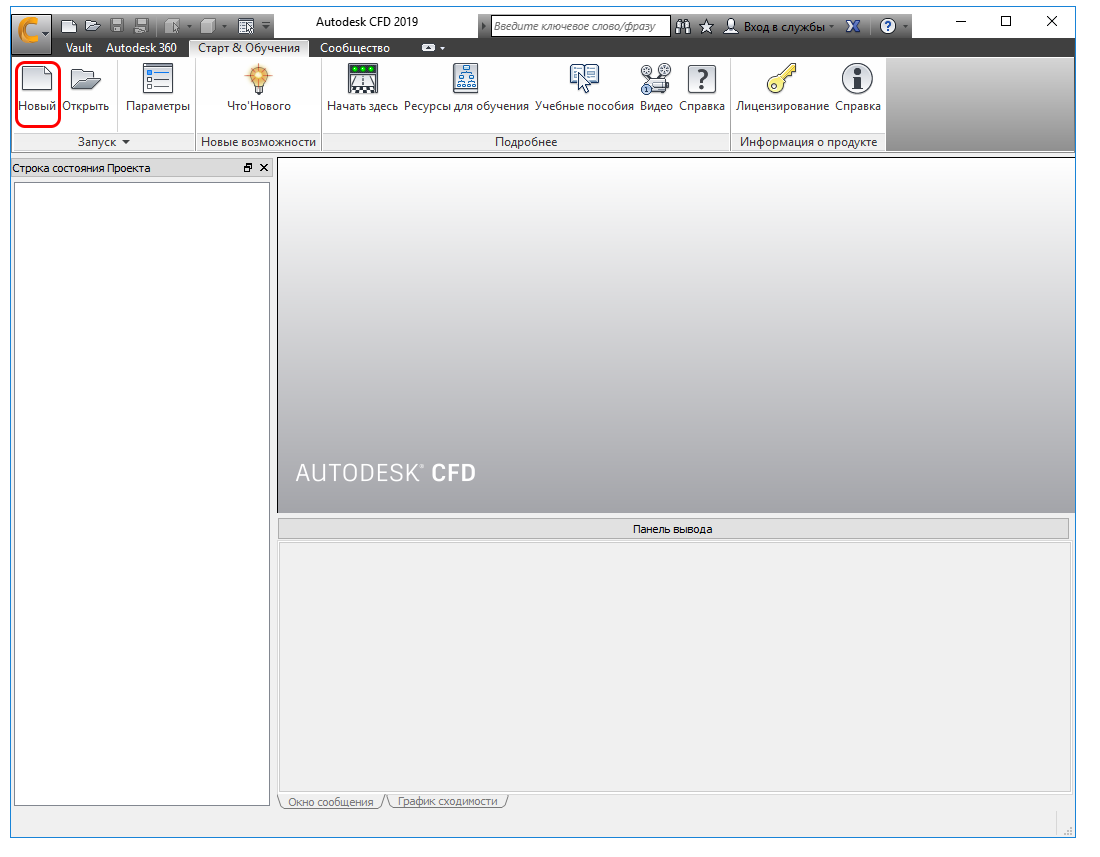Click the help question mark icon in title bar
The image size is (1100, 857).
888,27
